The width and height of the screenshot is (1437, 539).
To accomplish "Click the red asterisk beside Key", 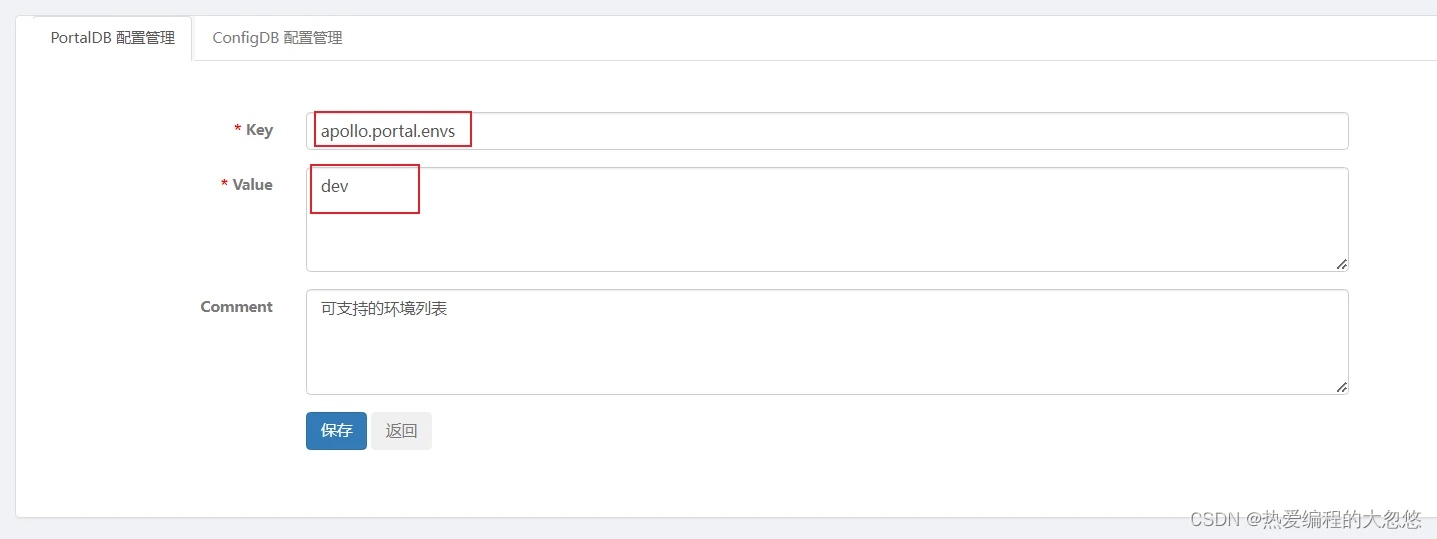I will pos(237,130).
